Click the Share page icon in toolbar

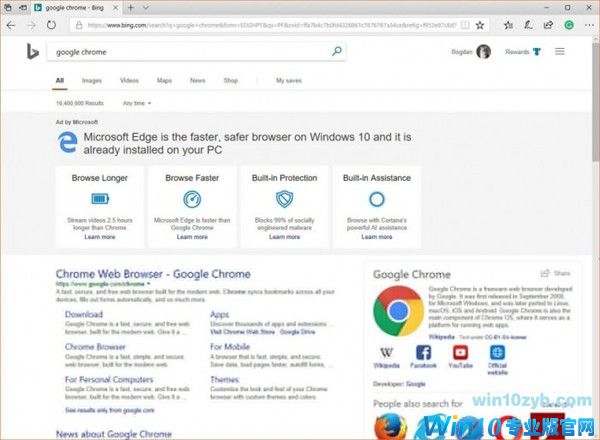(548, 25)
